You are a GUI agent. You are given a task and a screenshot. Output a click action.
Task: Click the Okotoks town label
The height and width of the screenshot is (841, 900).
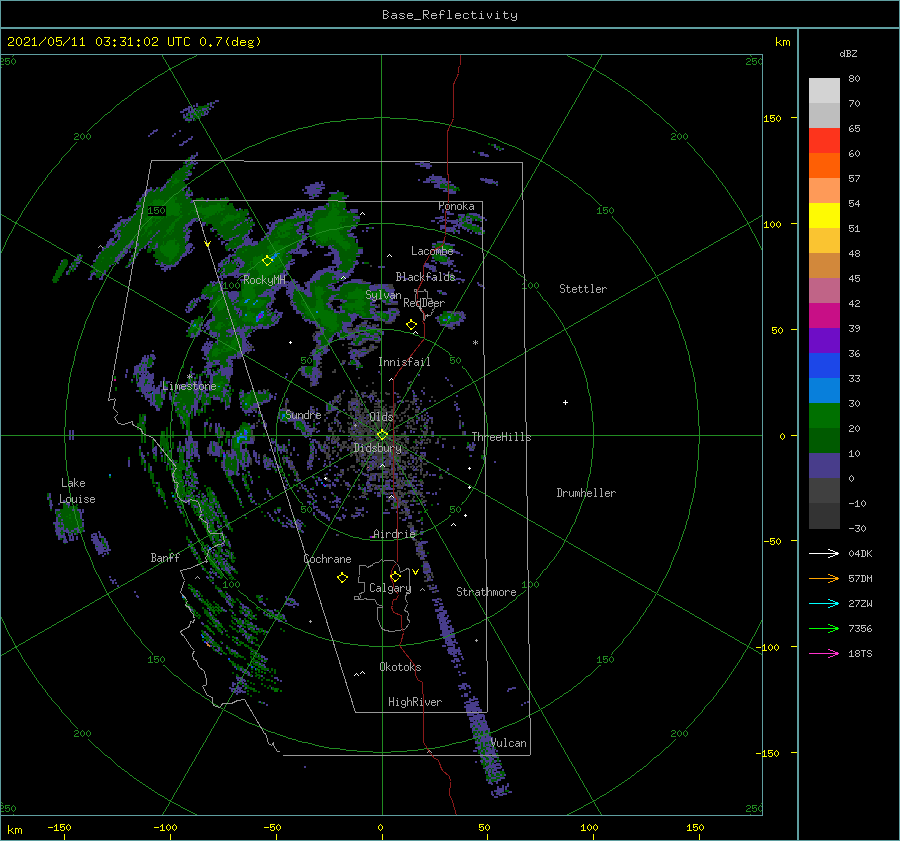coord(400,667)
